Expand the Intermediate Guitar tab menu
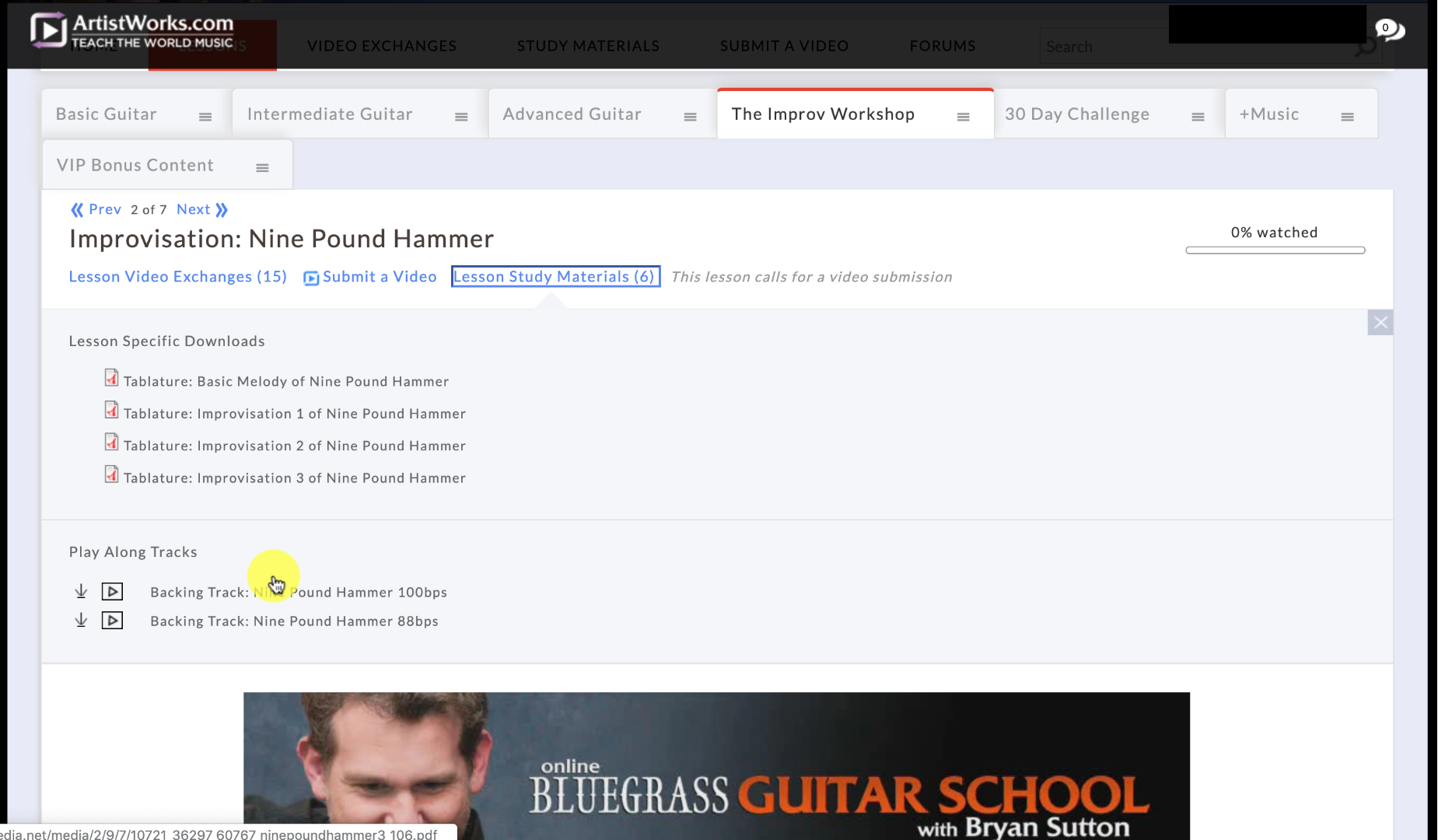This screenshot has height=840, width=1438. point(461,117)
